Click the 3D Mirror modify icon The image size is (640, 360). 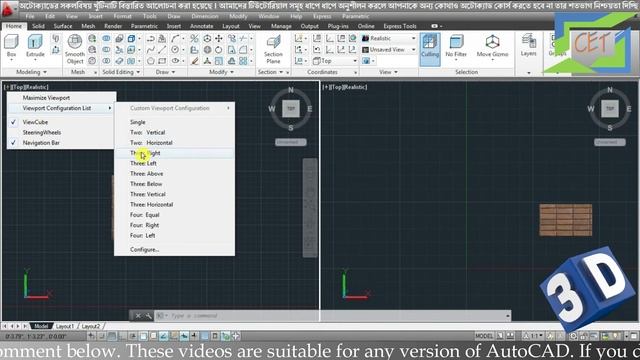click(x=194, y=38)
